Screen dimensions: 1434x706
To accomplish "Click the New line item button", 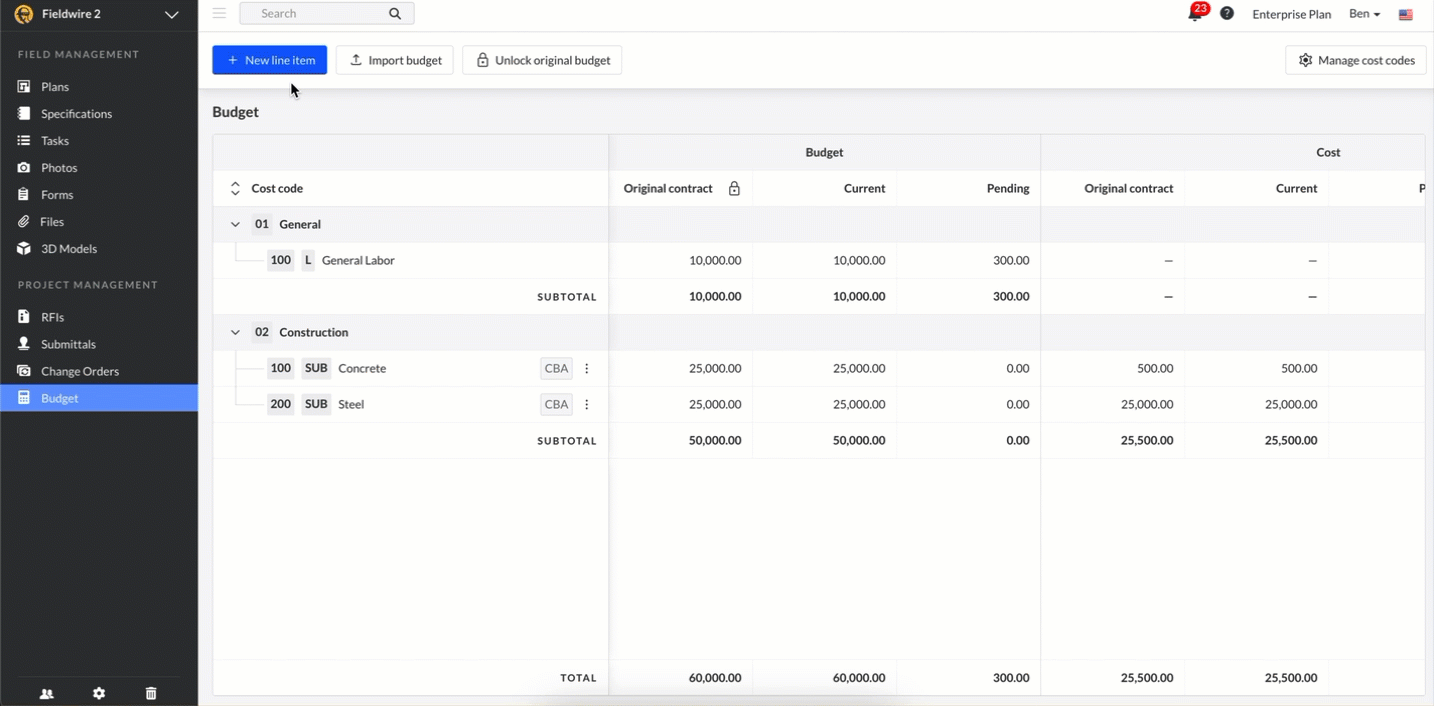I will (269, 60).
